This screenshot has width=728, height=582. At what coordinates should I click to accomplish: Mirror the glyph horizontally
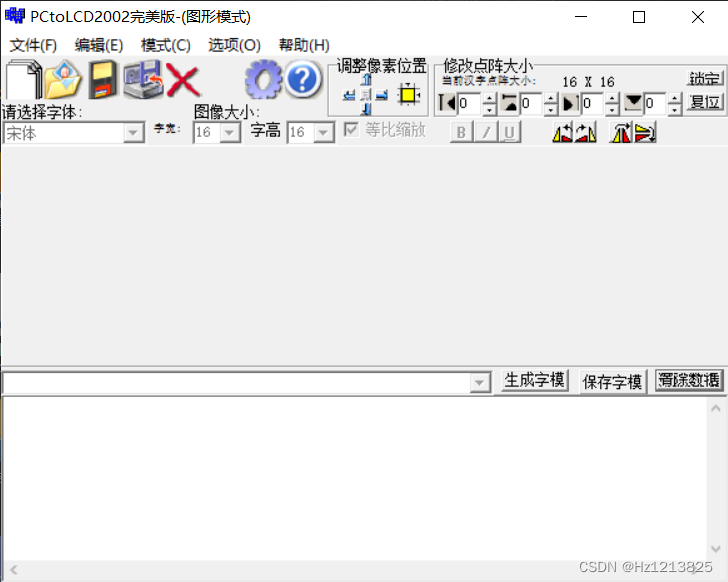[621, 133]
